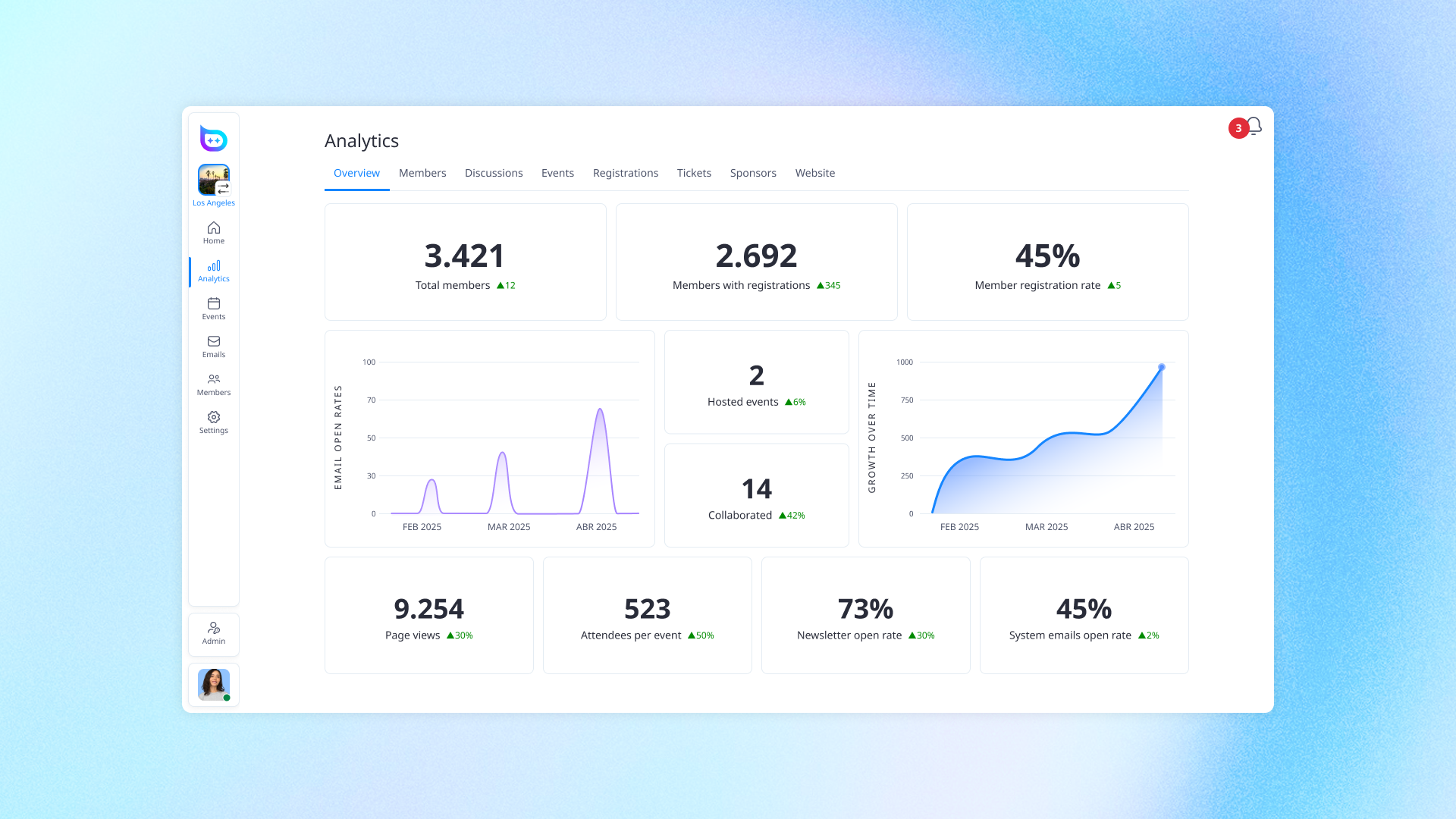Open the Sponsors tab
Image resolution: width=1456 pixels, height=819 pixels.
753,173
